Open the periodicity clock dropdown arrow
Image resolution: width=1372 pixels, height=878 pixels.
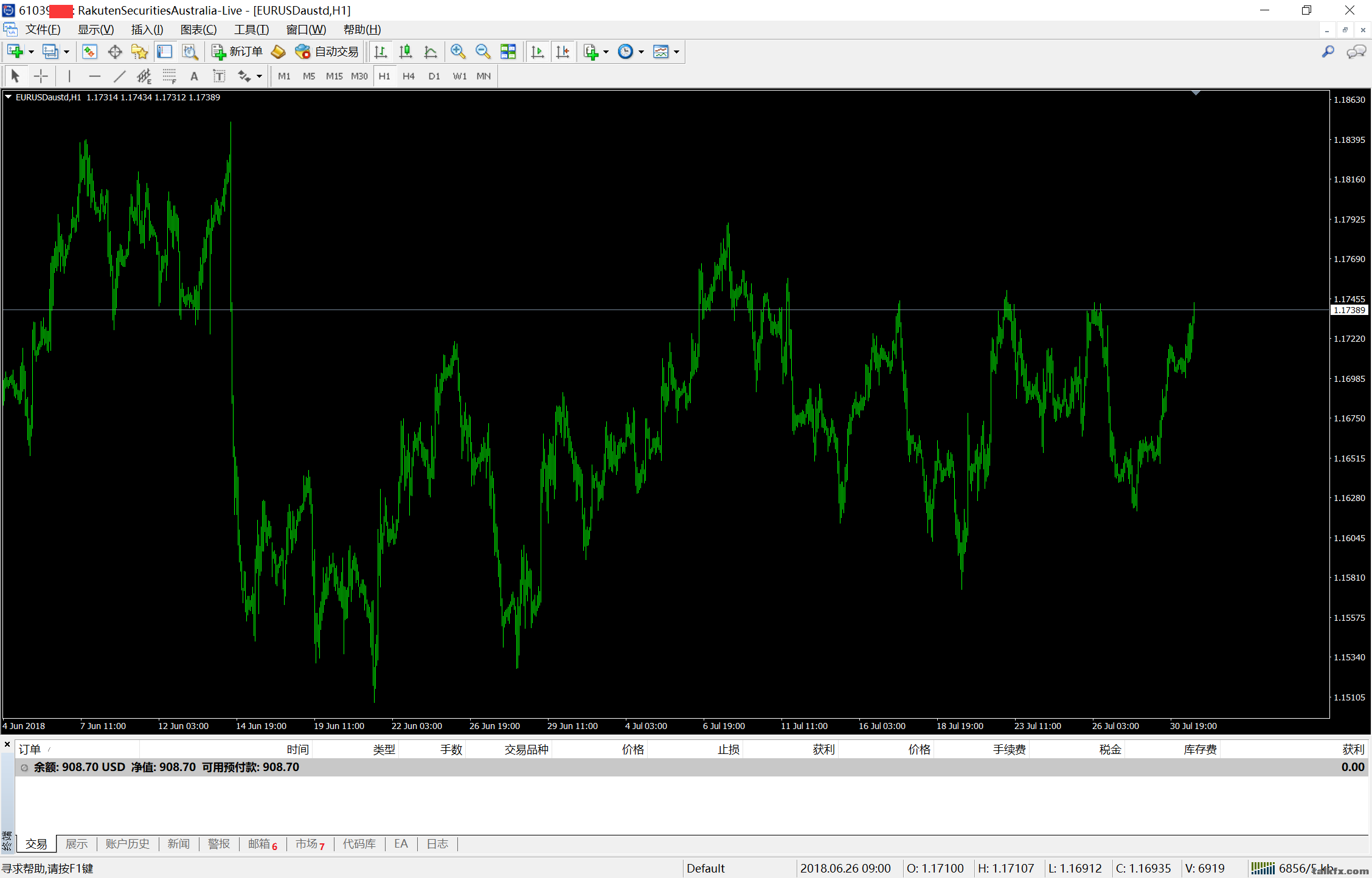(x=641, y=52)
